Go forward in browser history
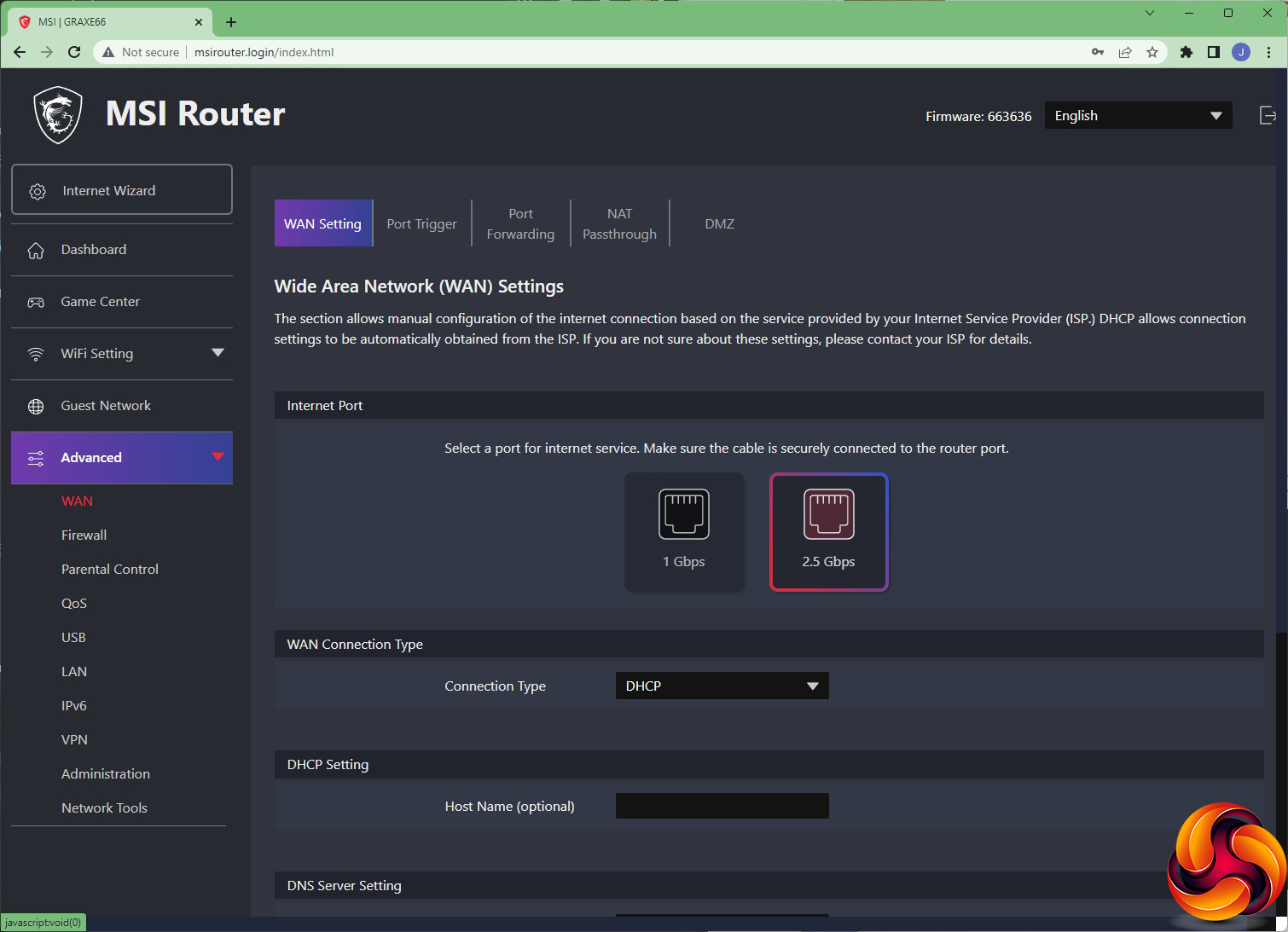Image resolution: width=1288 pixels, height=932 pixels. coord(47,52)
